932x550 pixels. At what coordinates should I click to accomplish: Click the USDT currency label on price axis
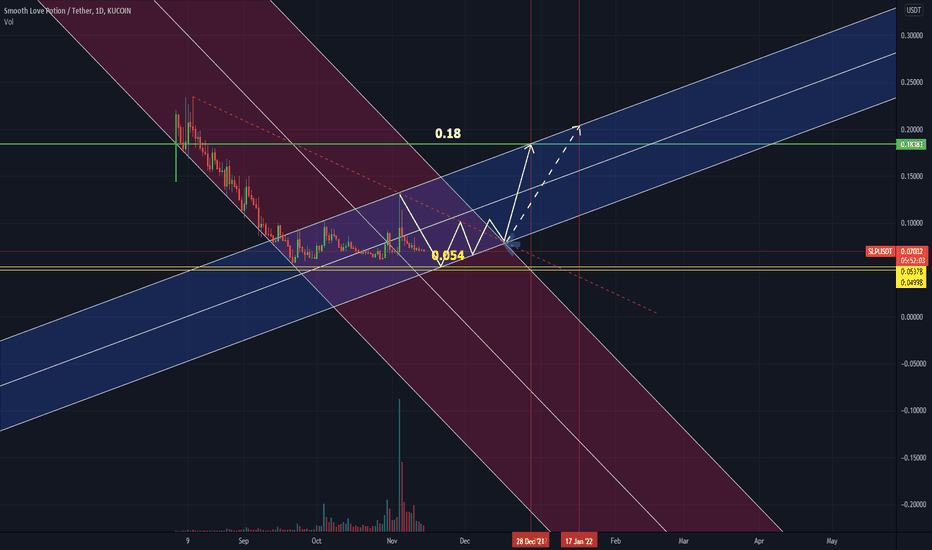pos(914,10)
